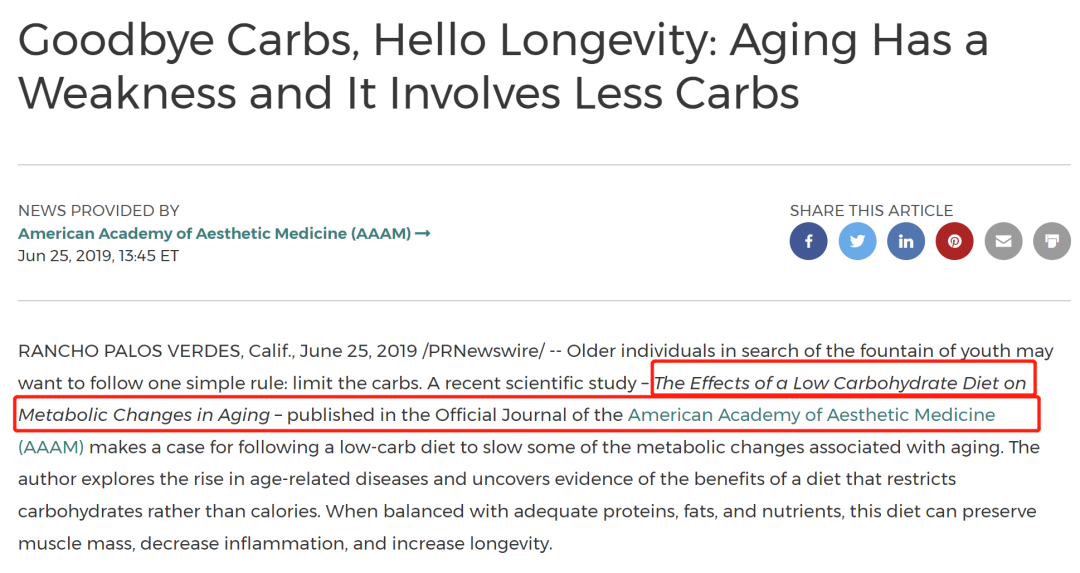The height and width of the screenshot is (573, 1080).
Task: Click the RANCHO PALOS VERDES dateline
Action: [130, 351]
